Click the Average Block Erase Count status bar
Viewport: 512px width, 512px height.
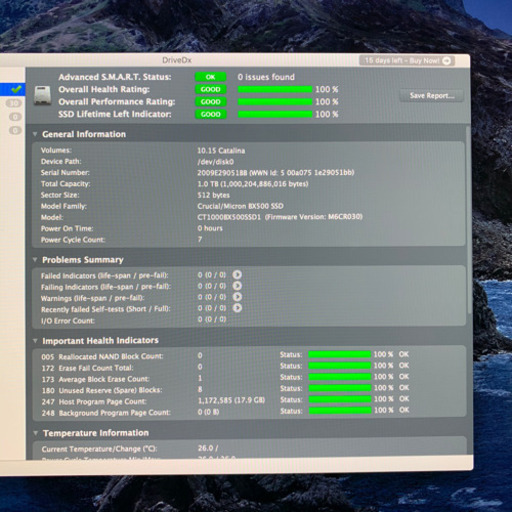339,377
